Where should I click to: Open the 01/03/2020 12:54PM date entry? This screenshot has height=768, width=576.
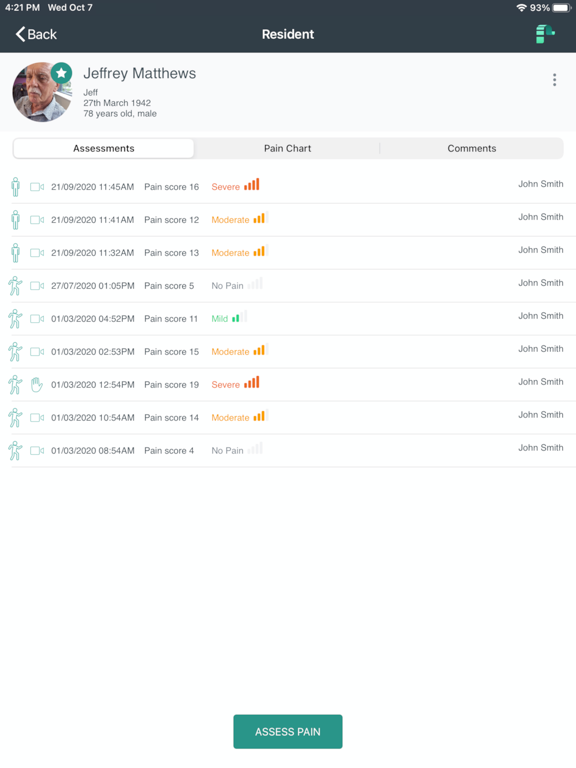tap(93, 384)
